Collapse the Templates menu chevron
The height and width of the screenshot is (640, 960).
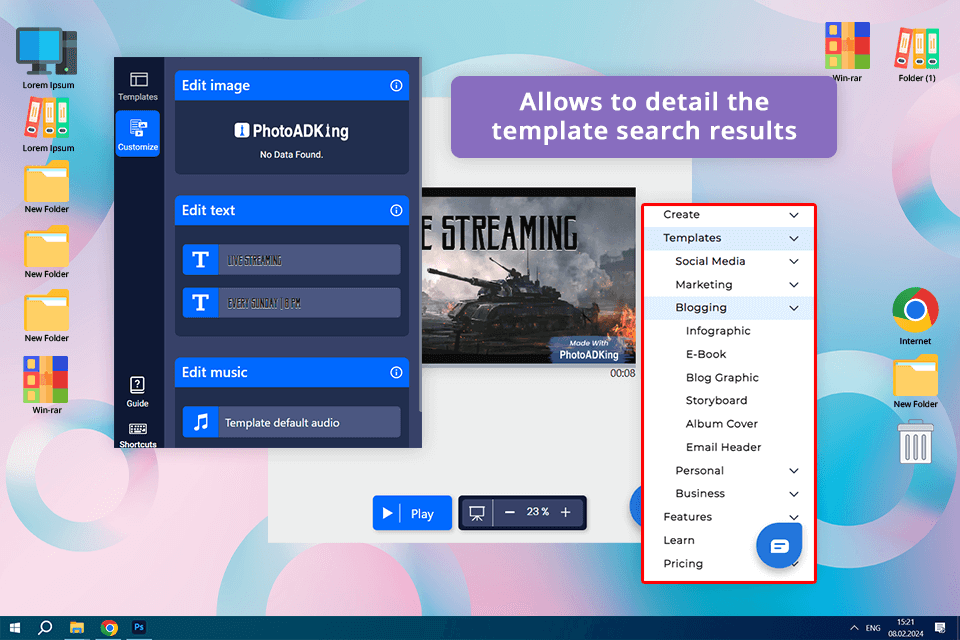tap(793, 238)
